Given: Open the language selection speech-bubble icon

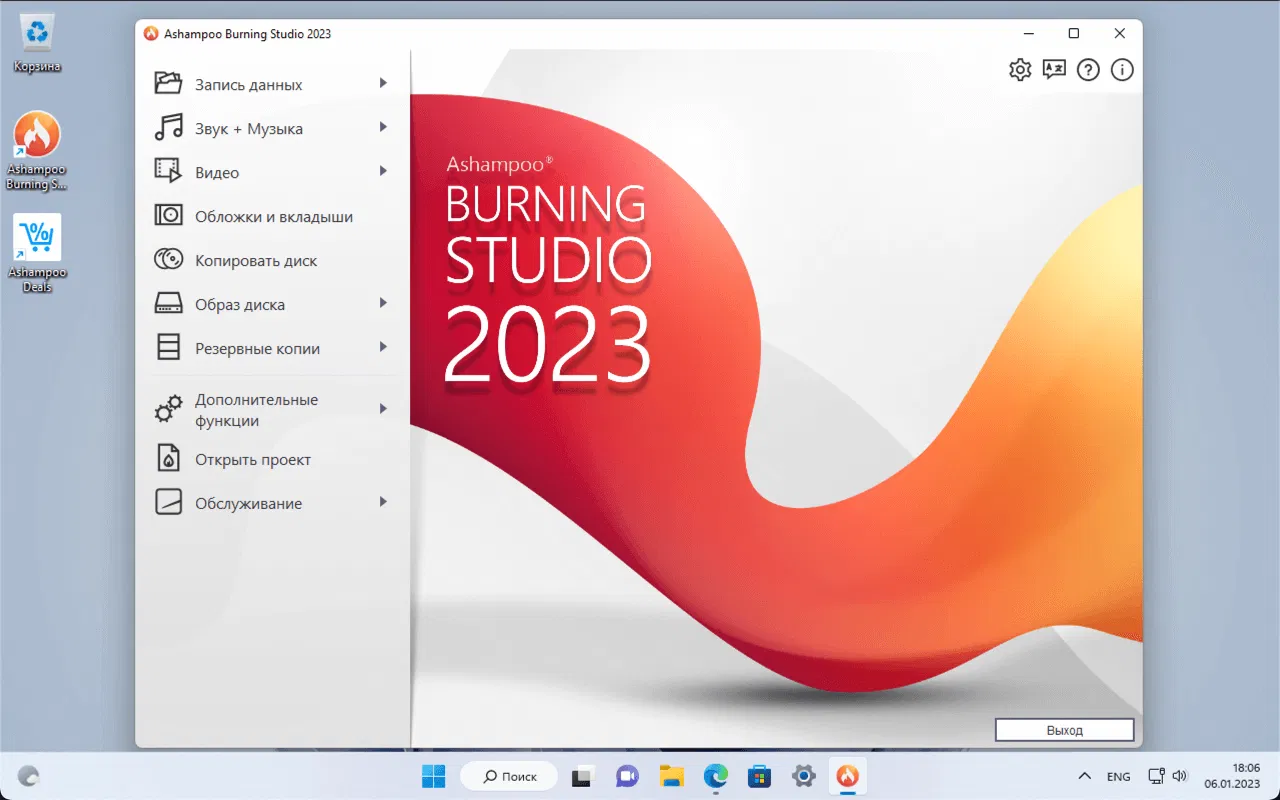Looking at the screenshot, I should coord(1054,70).
